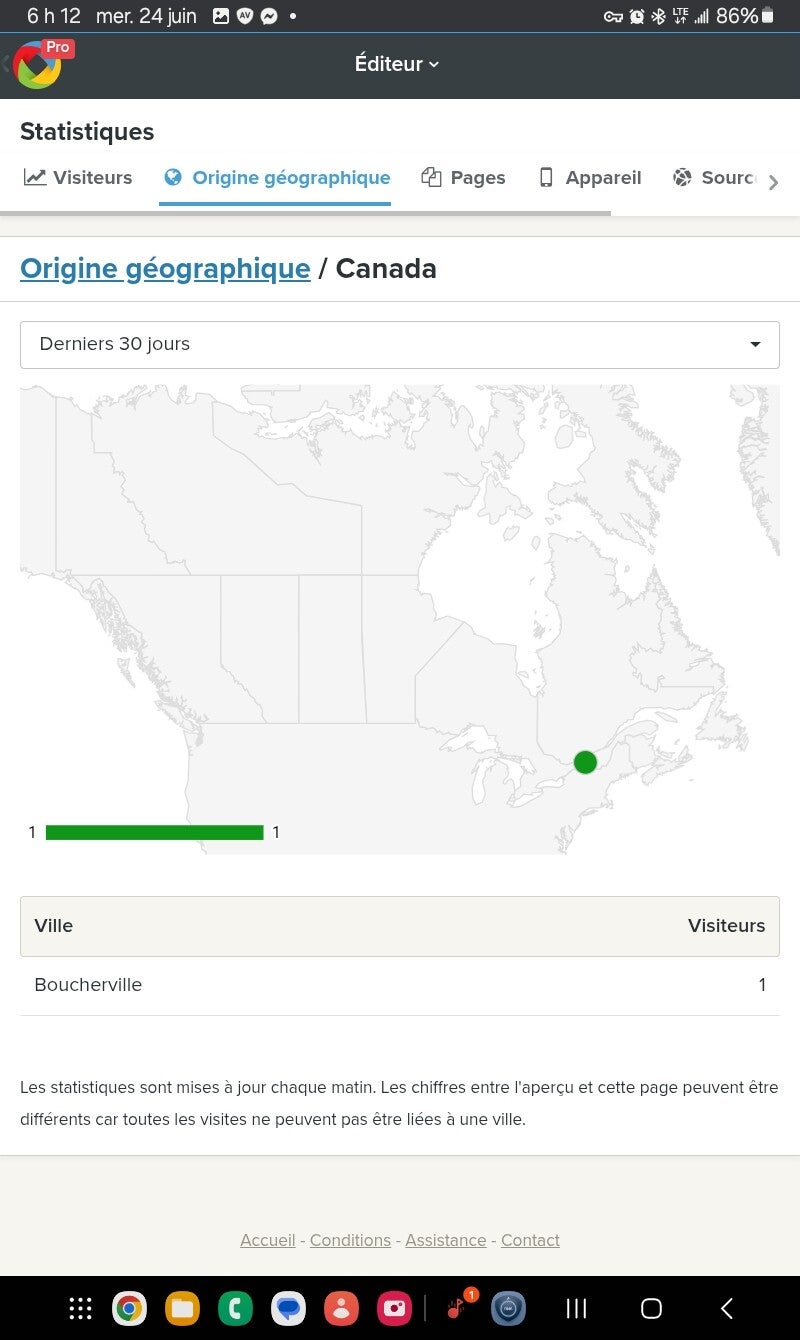The image size is (800, 1340).
Task: Switch to the Visiteurs tab
Action: [78, 178]
